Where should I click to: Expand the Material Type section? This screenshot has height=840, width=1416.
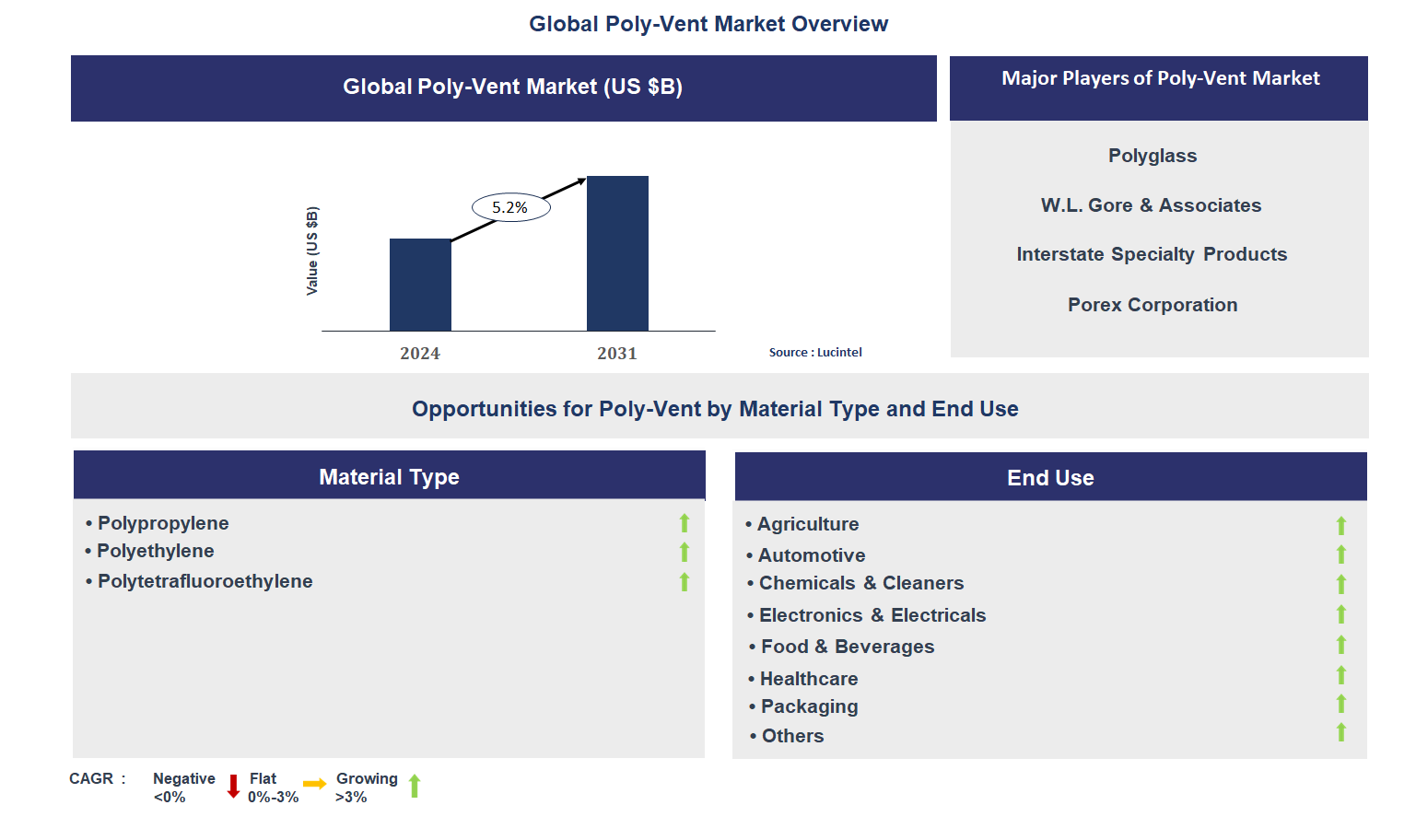(389, 476)
